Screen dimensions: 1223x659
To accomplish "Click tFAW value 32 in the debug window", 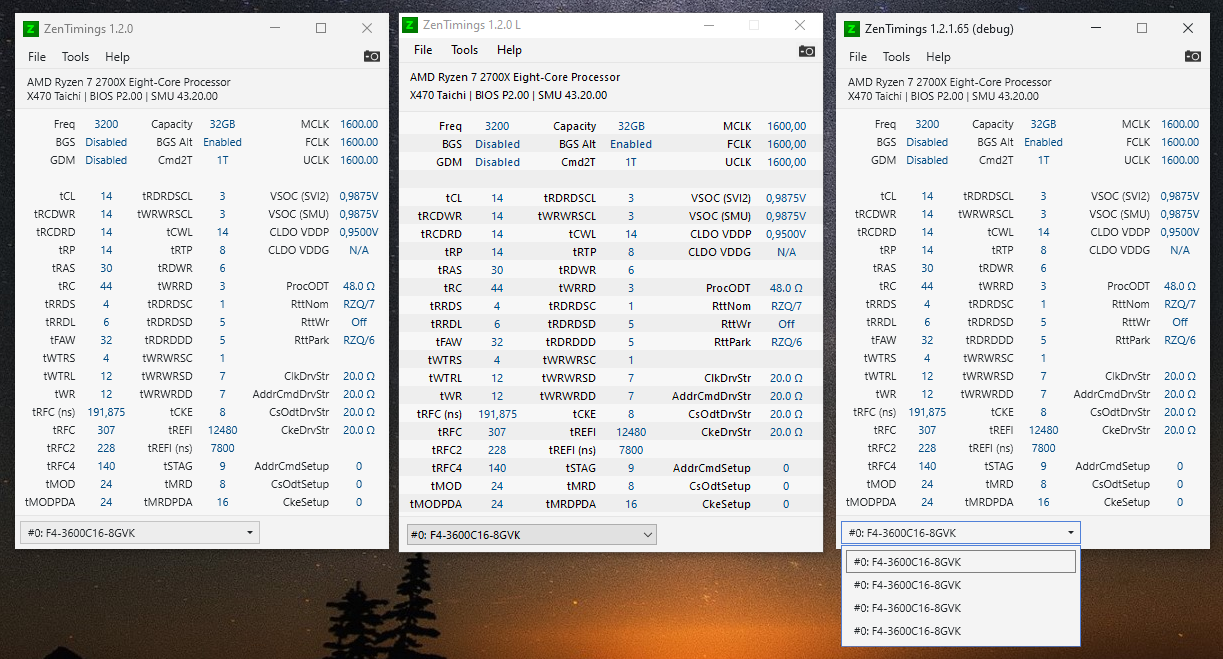I will click(927, 340).
